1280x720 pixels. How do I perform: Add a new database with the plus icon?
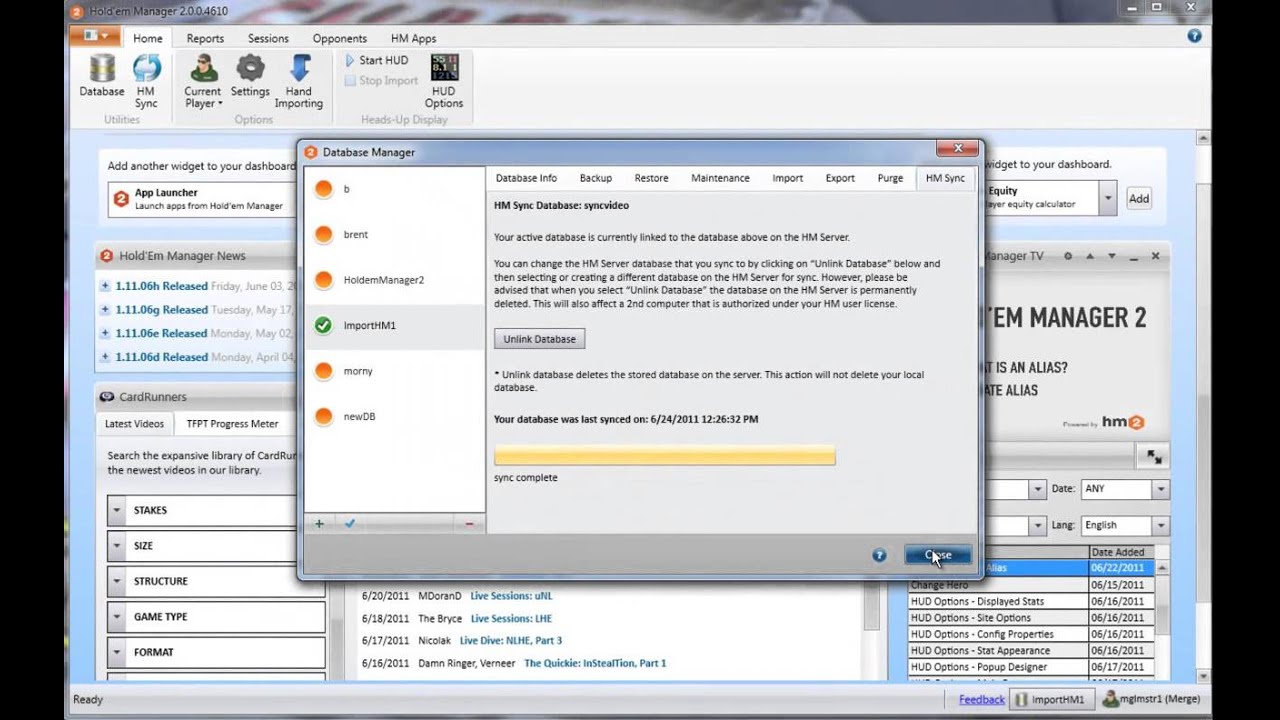(x=319, y=523)
